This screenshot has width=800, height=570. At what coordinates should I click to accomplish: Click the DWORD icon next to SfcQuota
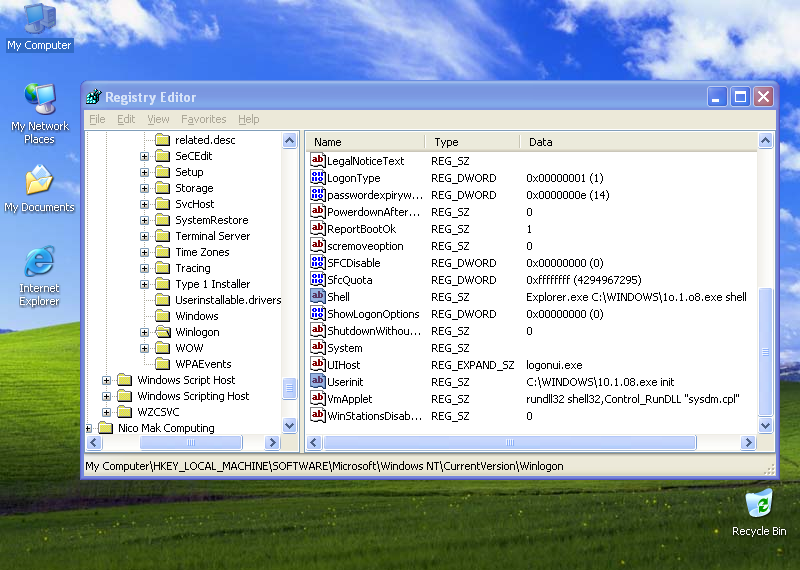(x=317, y=280)
